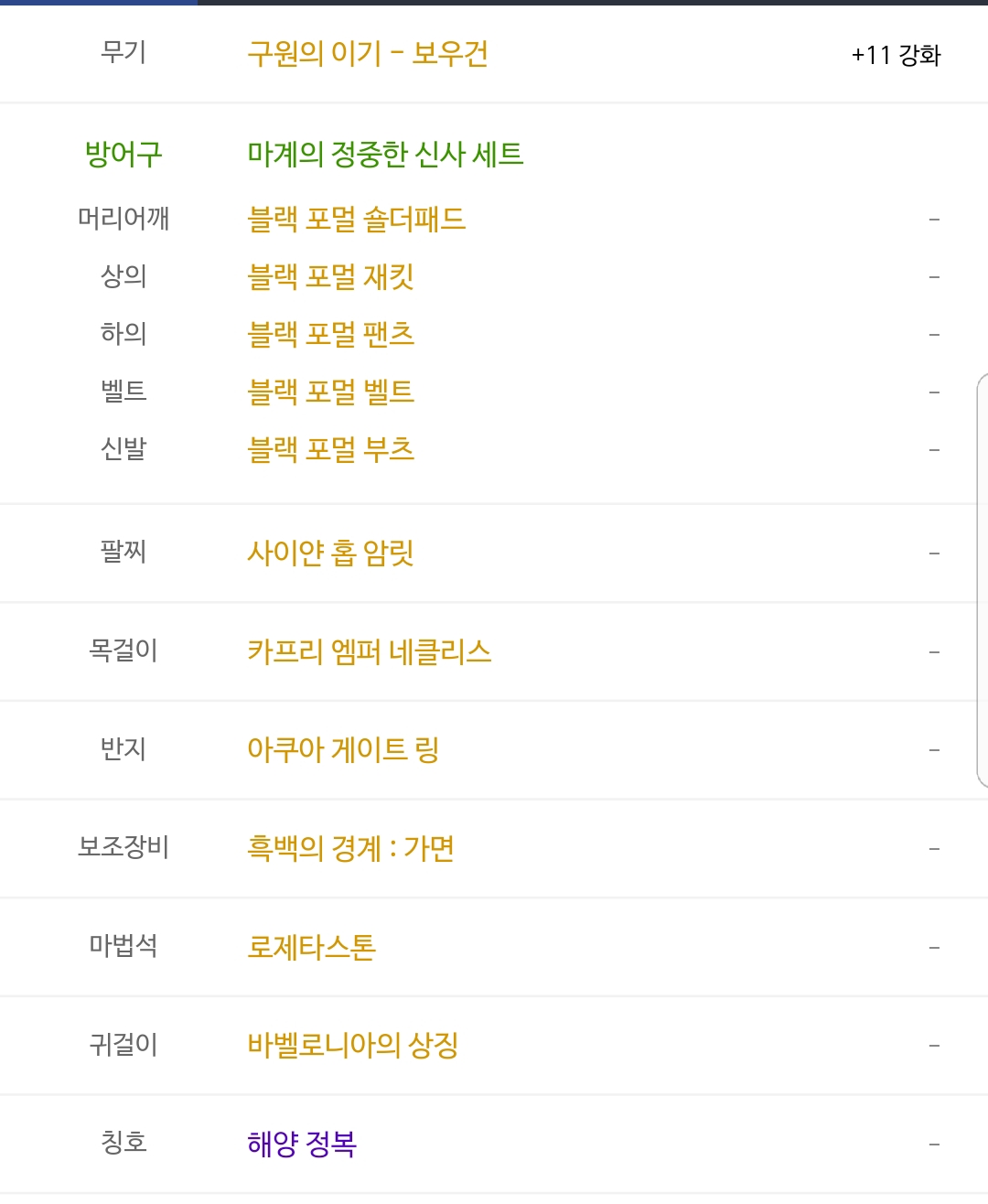Open the 흑백의 경계 : 가면 sub-equipment
The width and height of the screenshot is (988, 1204).
pos(350,848)
